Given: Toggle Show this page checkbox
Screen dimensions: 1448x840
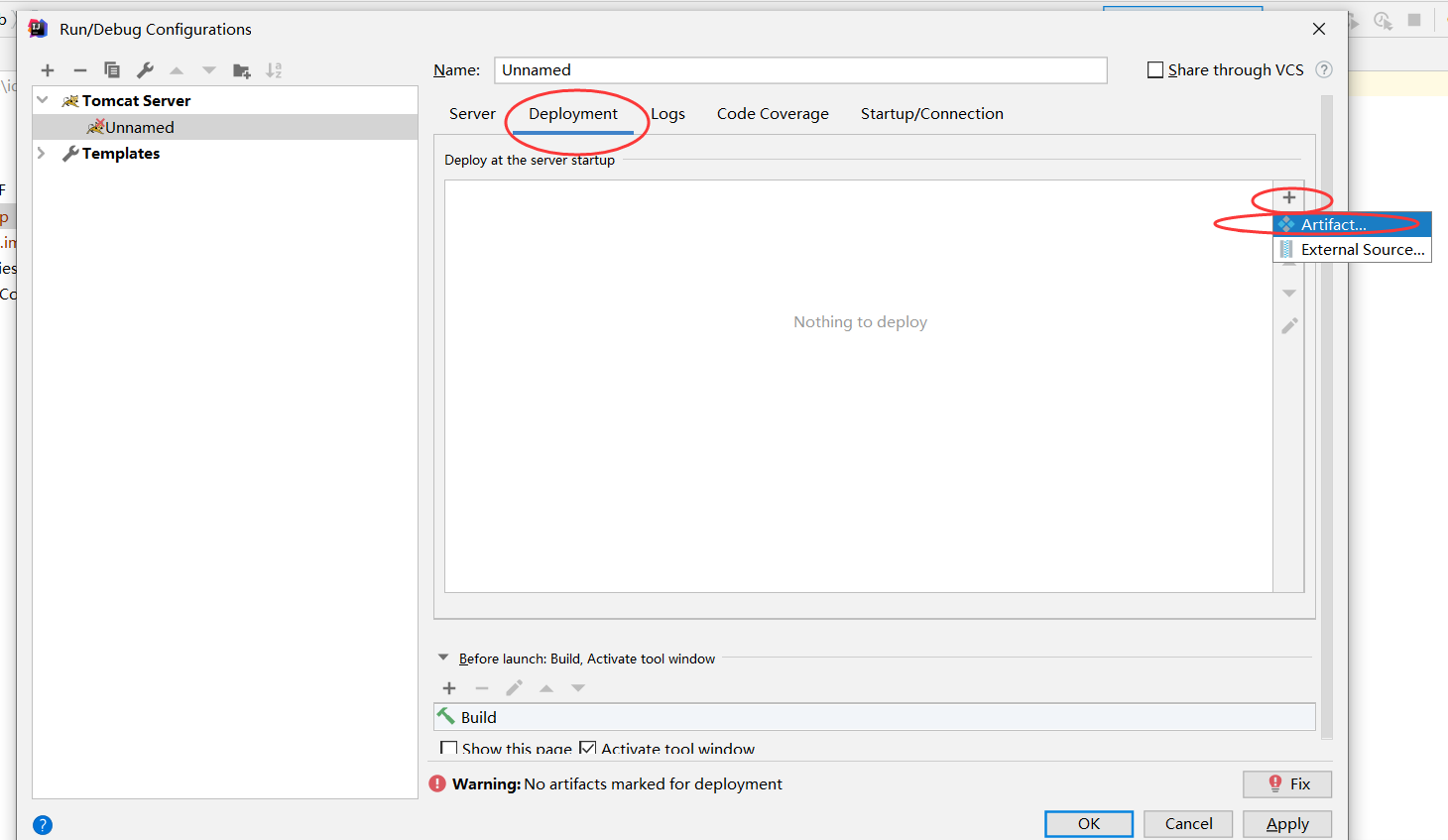Looking at the screenshot, I should (449, 749).
